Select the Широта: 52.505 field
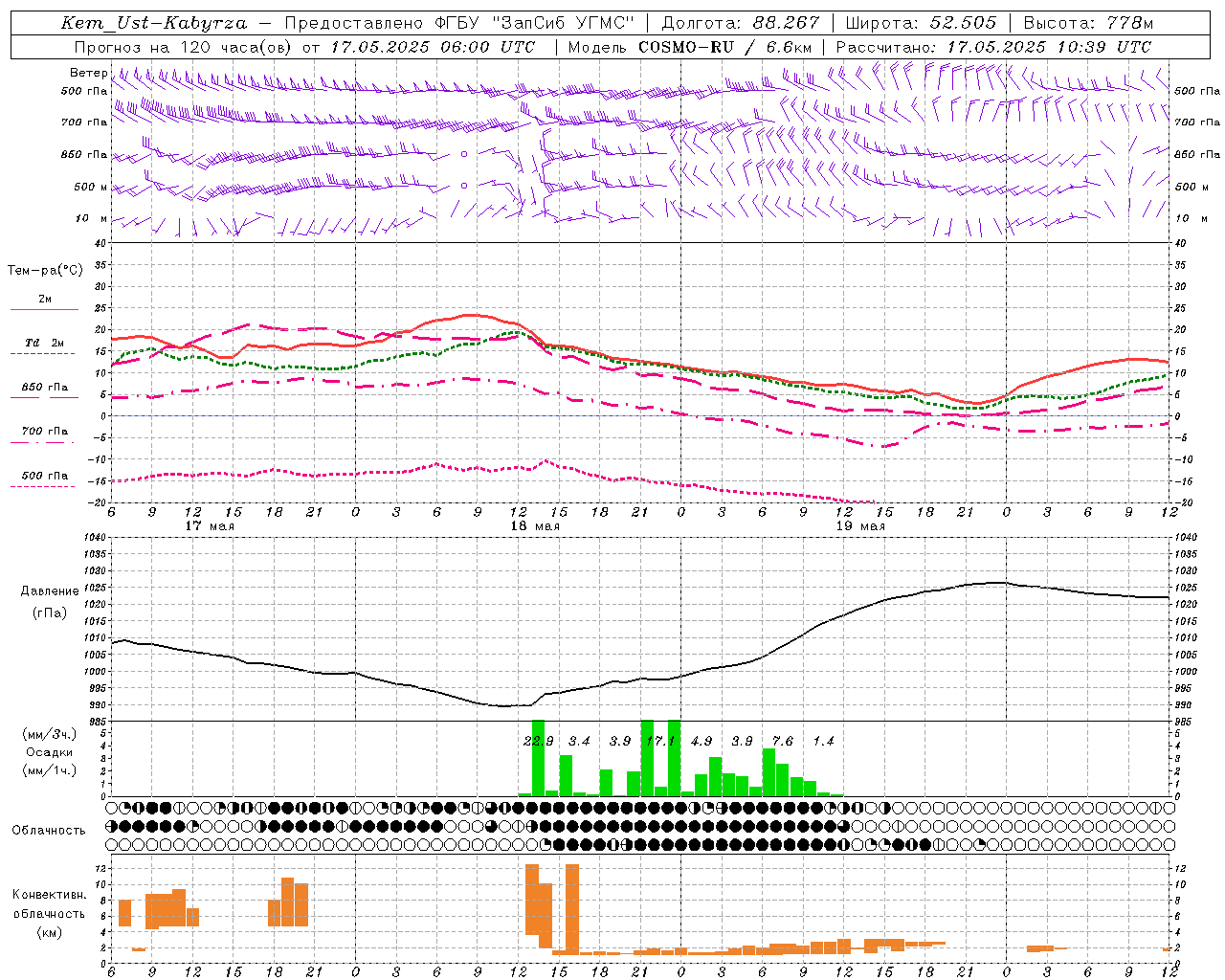Screen dimensions: 1225x980 tap(922, 23)
